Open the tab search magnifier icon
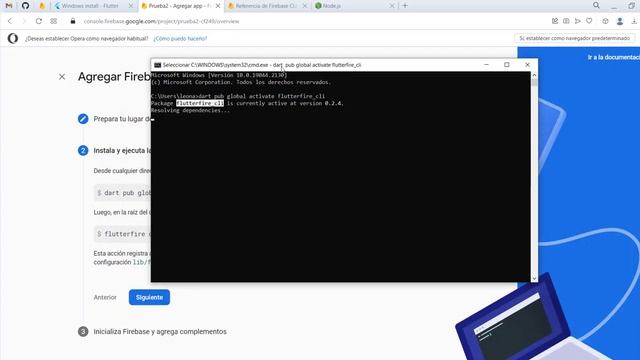The image size is (640, 360). tap(596, 5)
